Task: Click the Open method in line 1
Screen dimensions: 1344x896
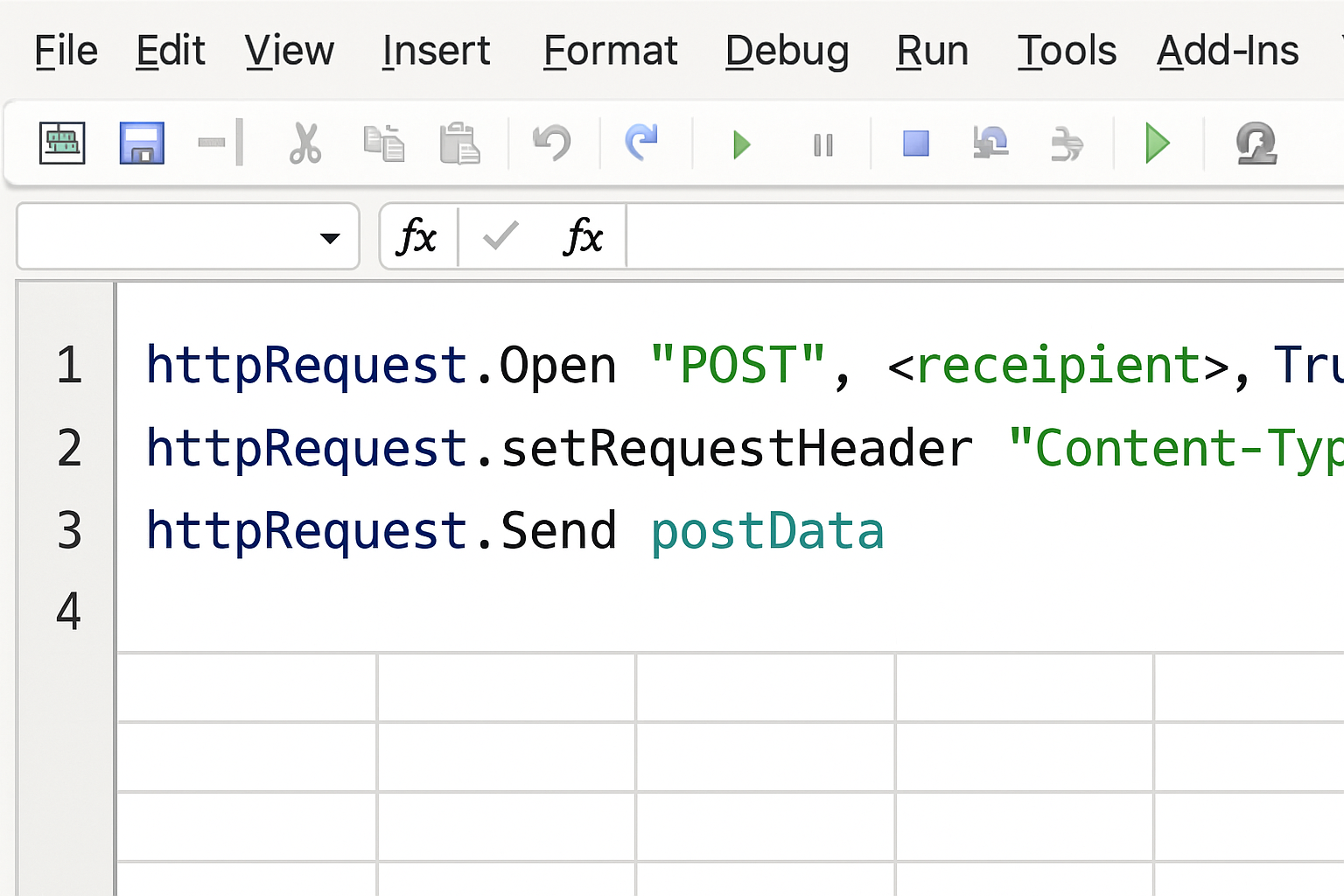Action: pos(558,367)
